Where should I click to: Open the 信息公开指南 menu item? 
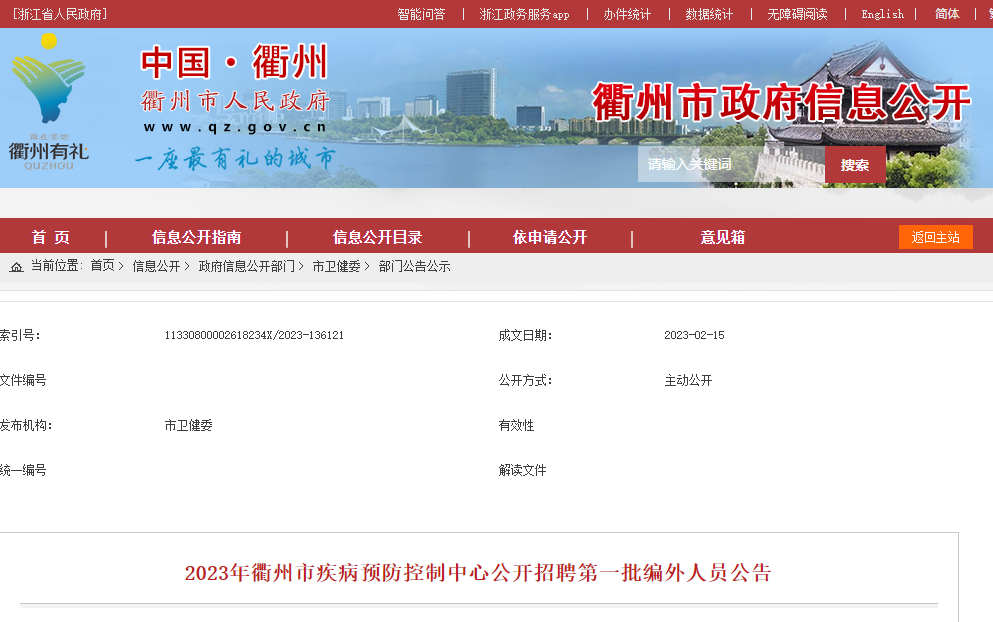[196, 238]
